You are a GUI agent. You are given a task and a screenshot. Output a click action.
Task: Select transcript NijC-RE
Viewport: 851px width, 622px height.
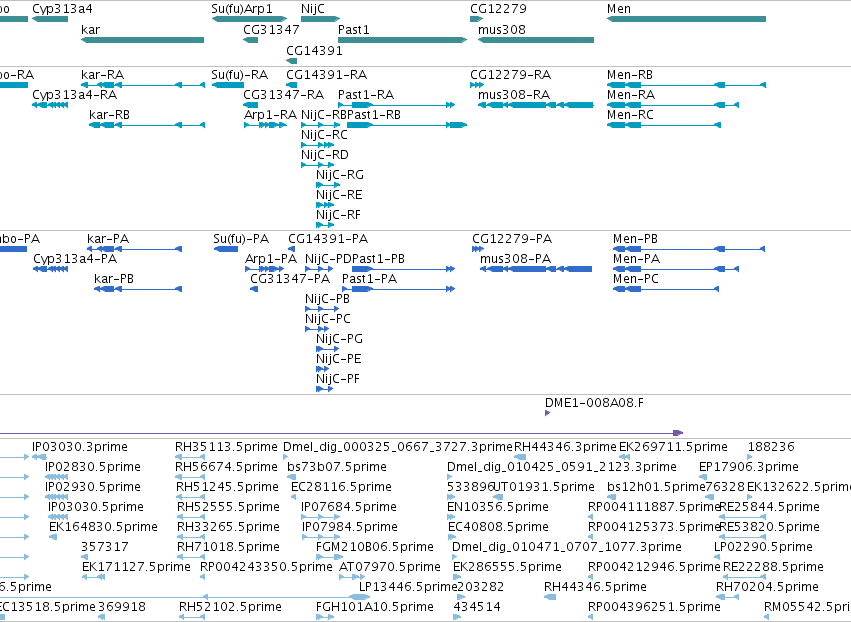pyautogui.click(x=325, y=205)
